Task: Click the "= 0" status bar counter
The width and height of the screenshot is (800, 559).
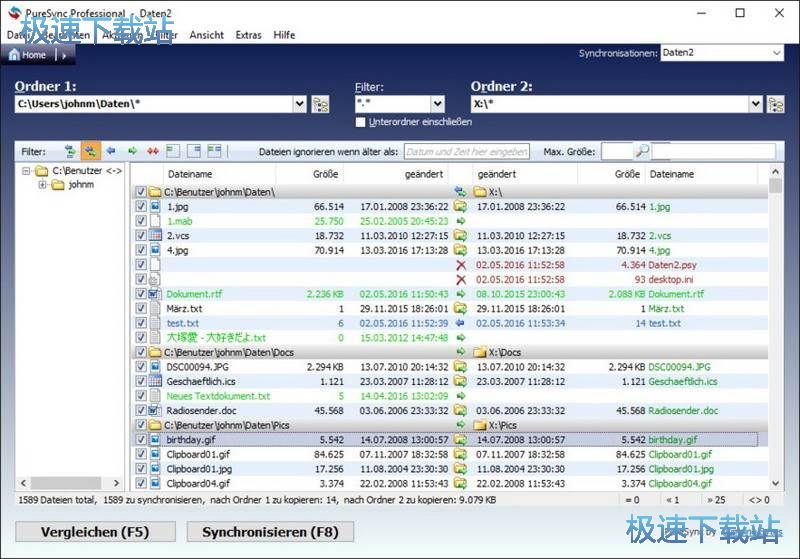Action: click(x=632, y=500)
